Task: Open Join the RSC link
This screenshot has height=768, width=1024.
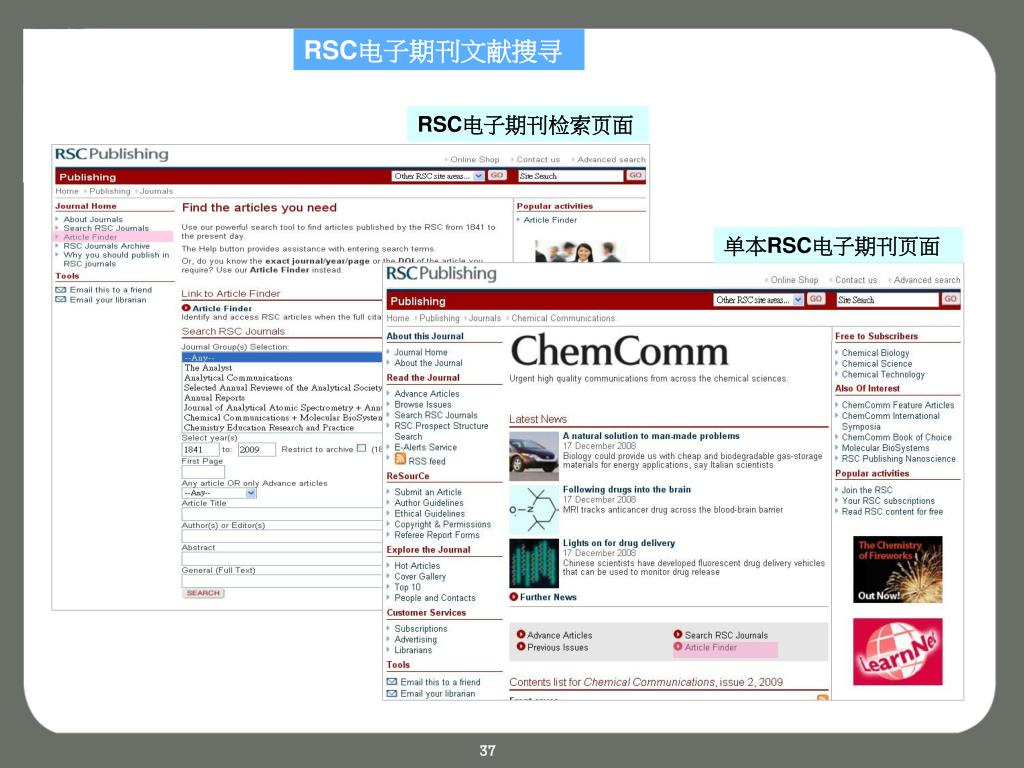Action: pyautogui.click(x=867, y=490)
